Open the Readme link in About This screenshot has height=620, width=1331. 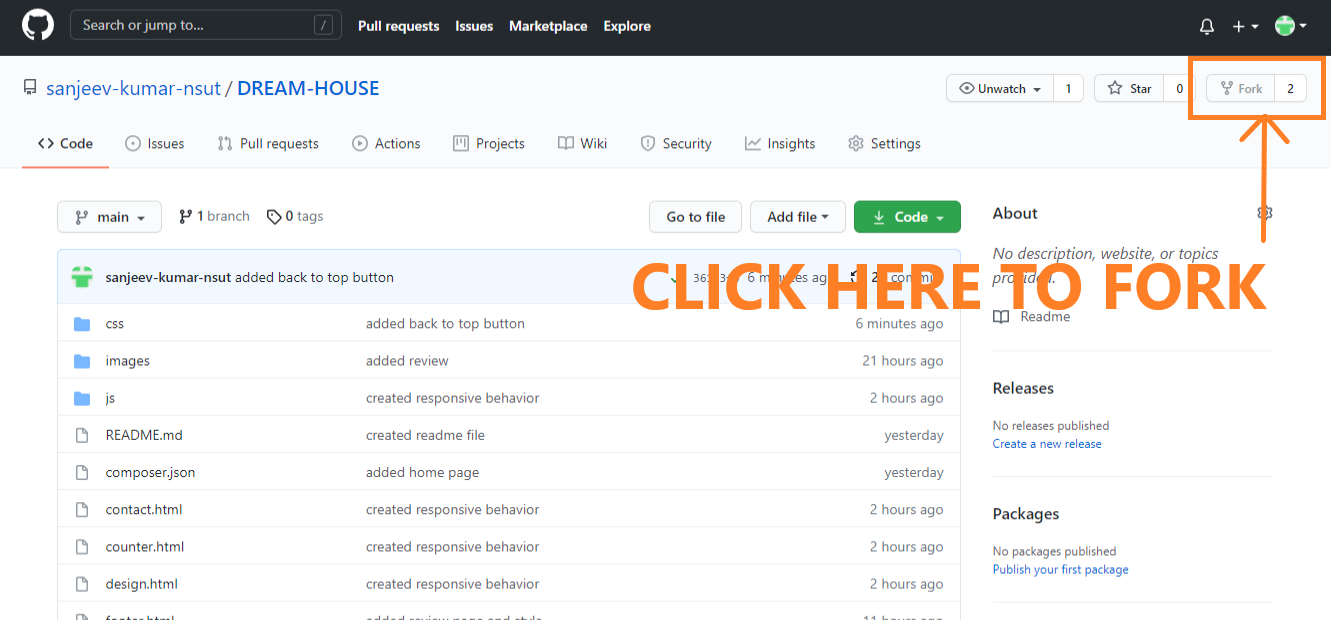(1032, 317)
